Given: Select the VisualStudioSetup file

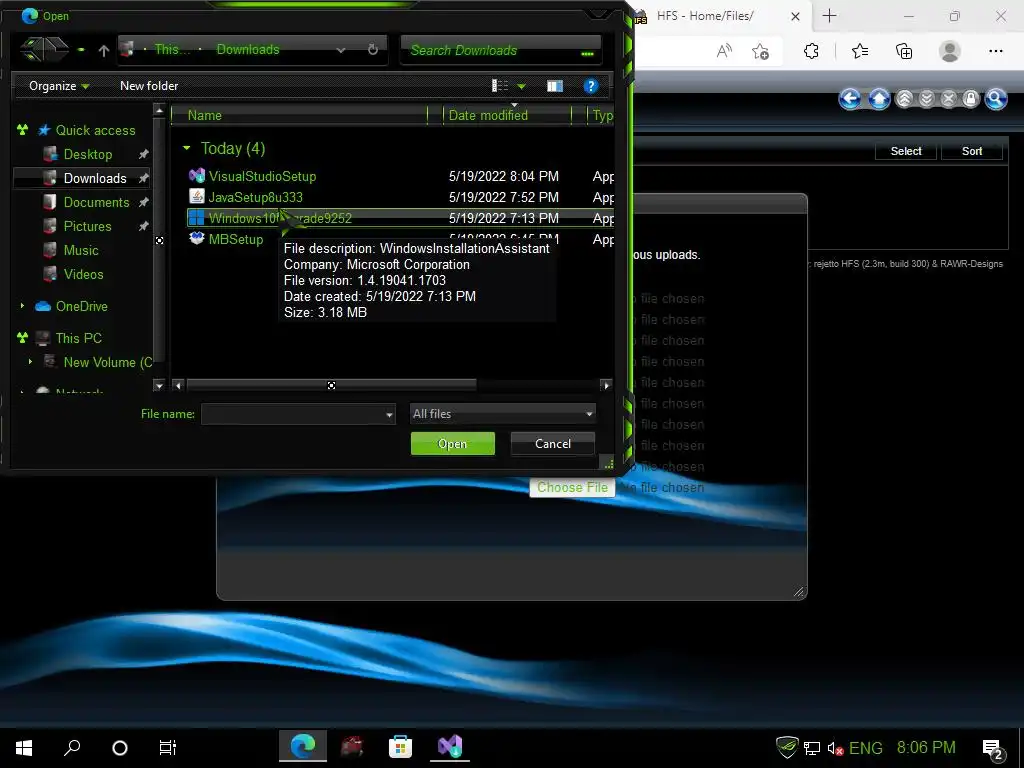Looking at the screenshot, I should coord(262,176).
